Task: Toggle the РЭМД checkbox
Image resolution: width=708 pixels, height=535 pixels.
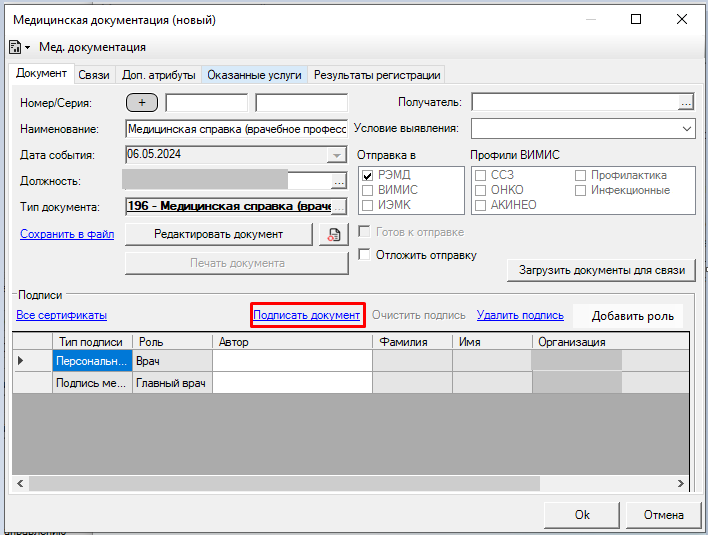Action: 368,175
